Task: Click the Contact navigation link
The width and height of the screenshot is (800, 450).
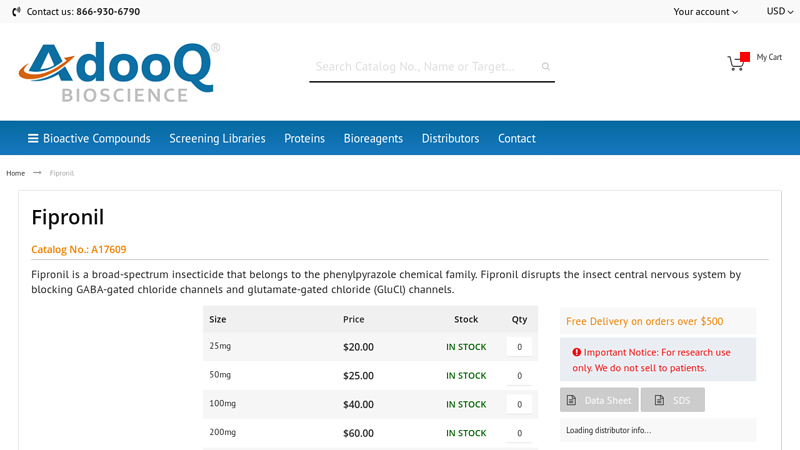Action: (x=517, y=139)
